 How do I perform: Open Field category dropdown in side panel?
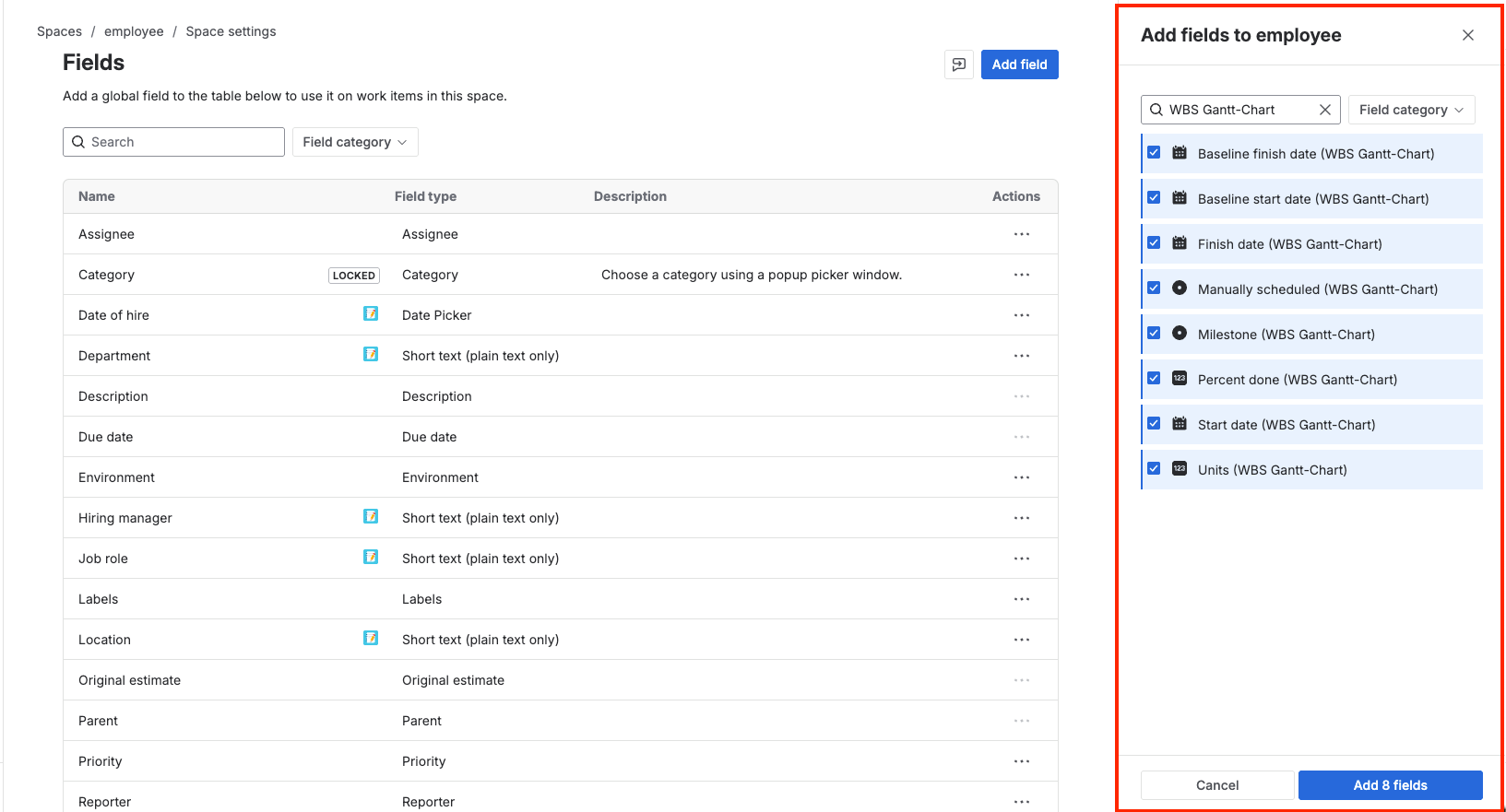click(1411, 110)
